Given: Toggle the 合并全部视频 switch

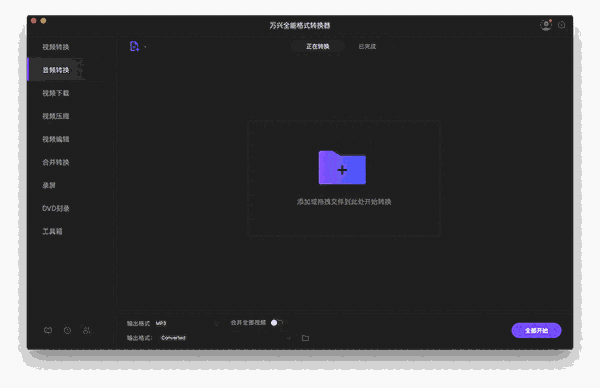Looking at the screenshot, I should click(x=277, y=323).
